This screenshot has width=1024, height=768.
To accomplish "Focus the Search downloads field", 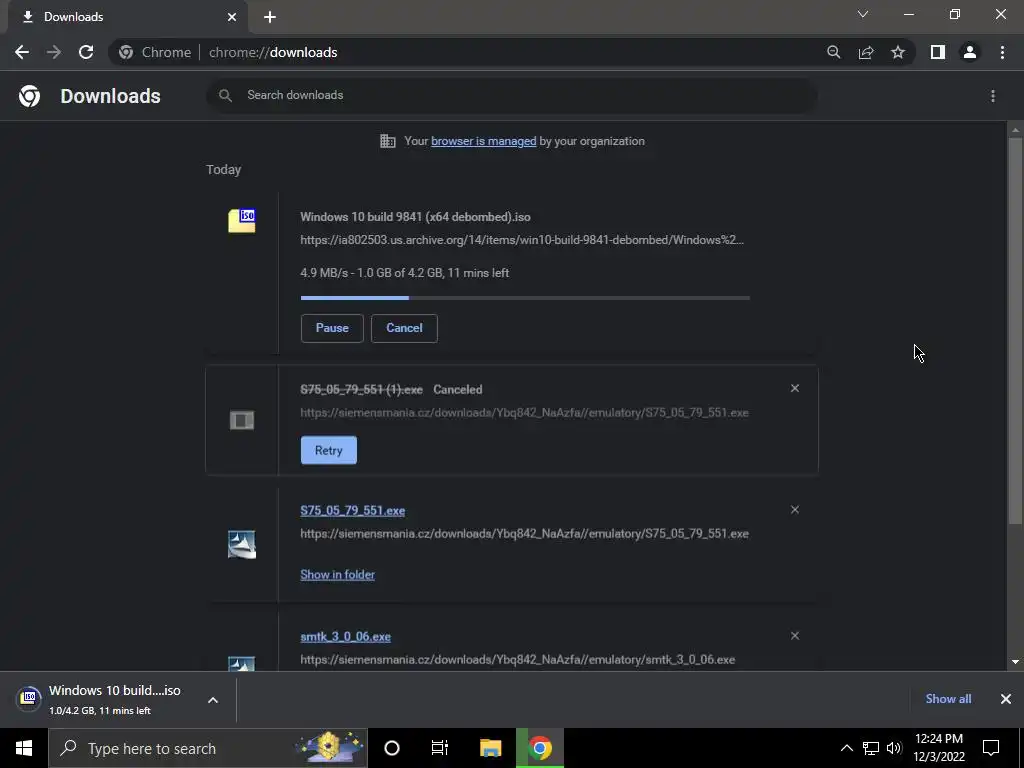I will point(511,95).
